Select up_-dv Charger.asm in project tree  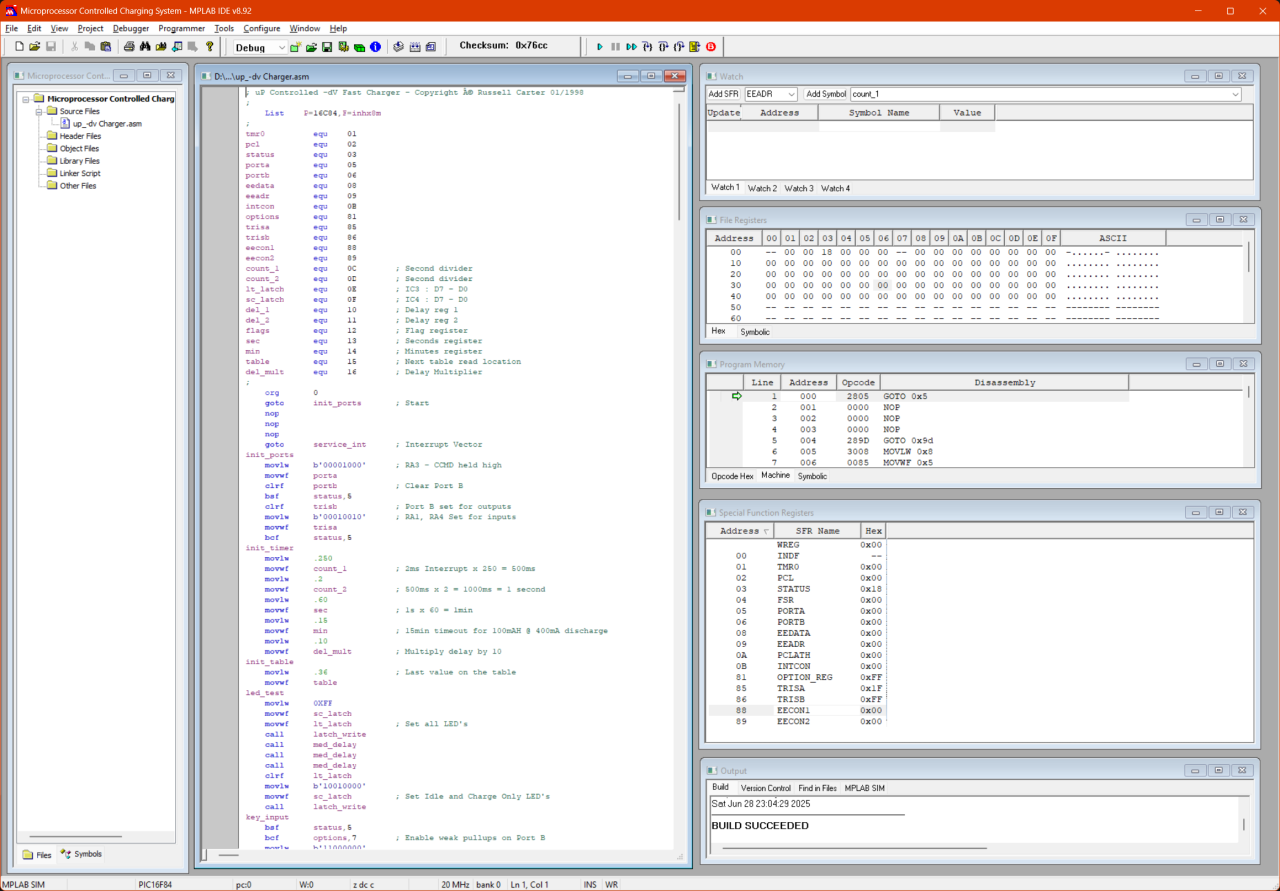pyautogui.click(x=107, y=124)
